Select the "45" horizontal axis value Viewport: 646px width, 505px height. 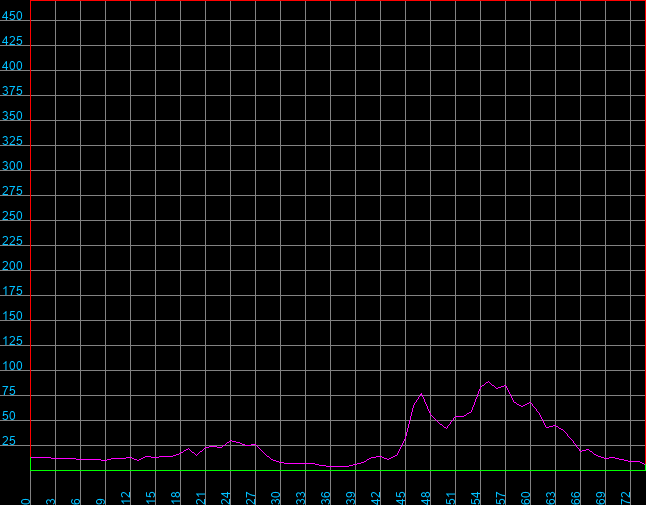point(400,498)
